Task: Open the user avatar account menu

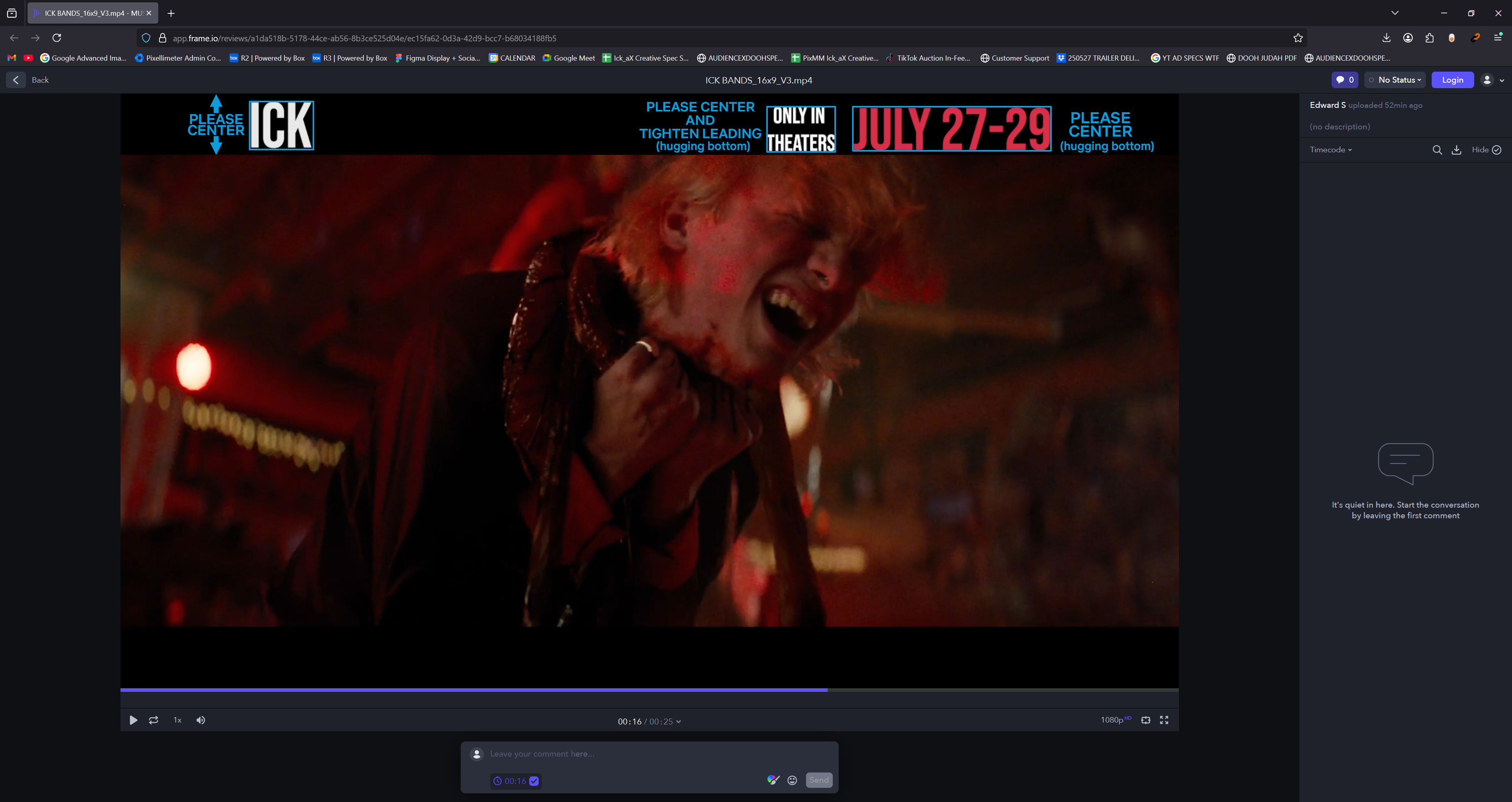Action: [x=1492, y=80]
